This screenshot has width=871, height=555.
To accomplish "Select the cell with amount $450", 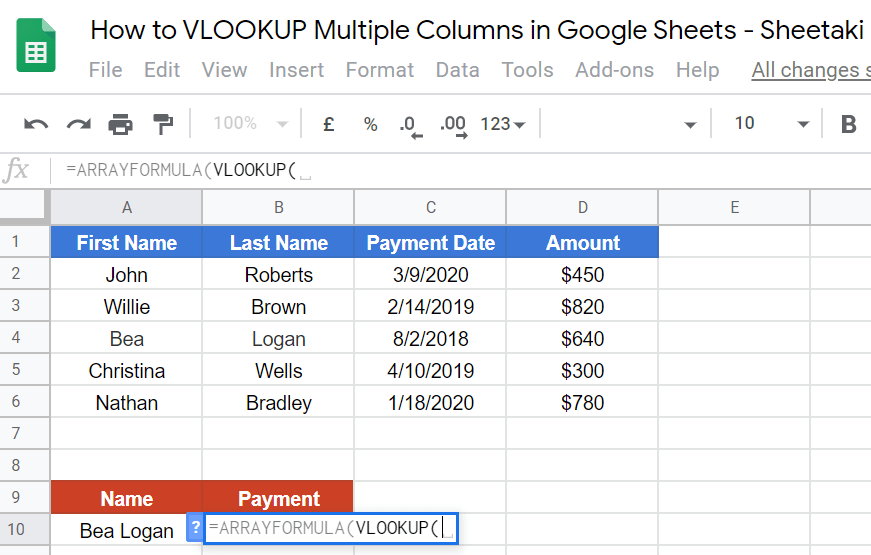I will pos(582,274).
